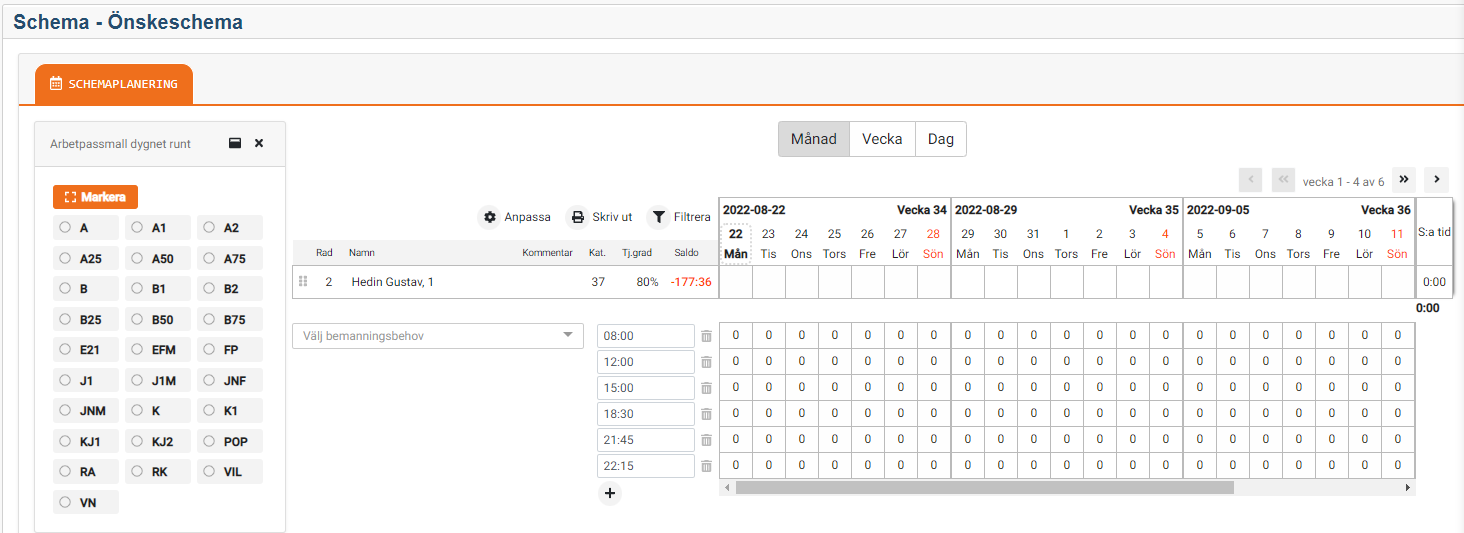
Task: Open Anpassa settings gear
Action: click(x=490, y=217)
